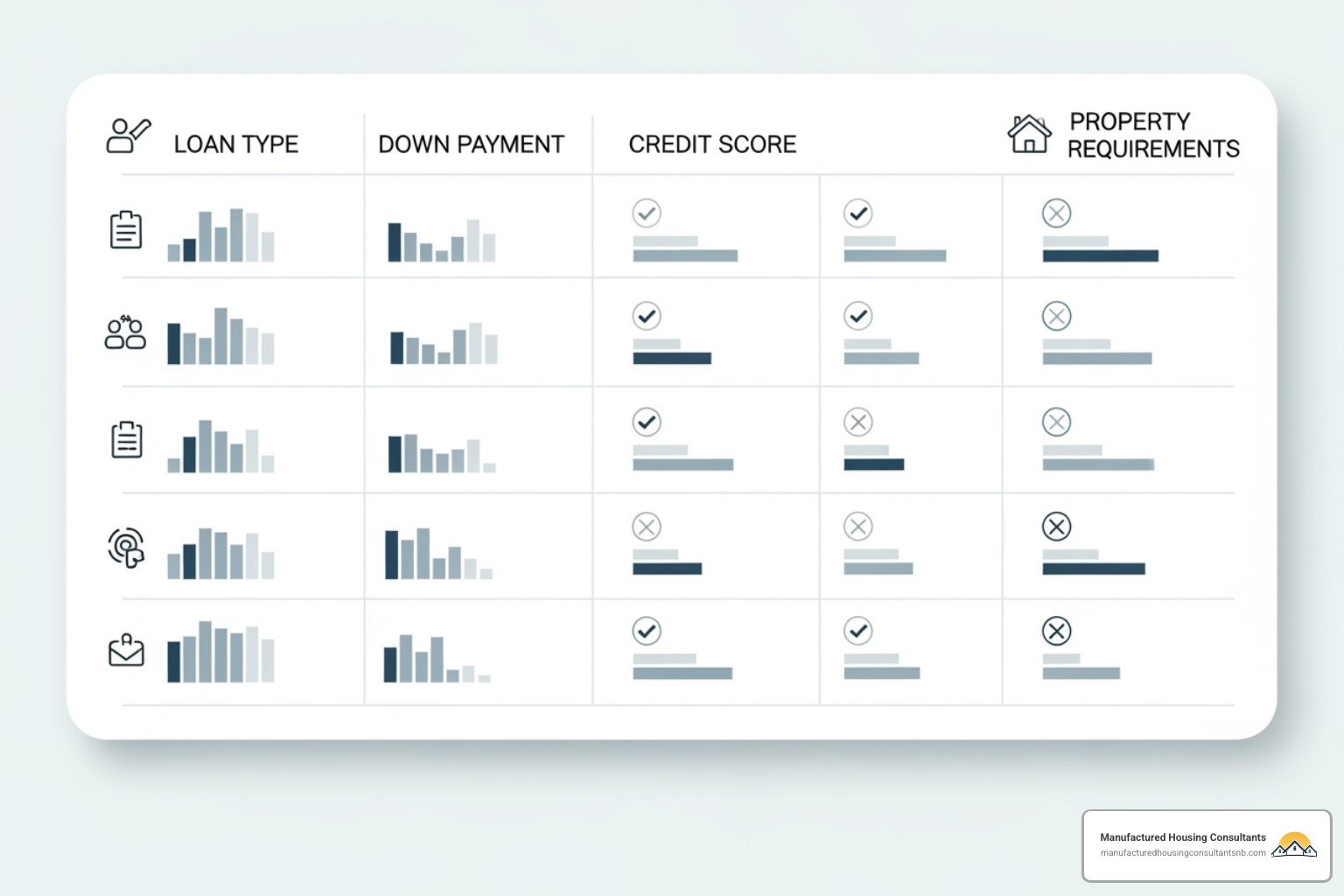
Task: Click the people row's property requirements X mark
Action: [1057, 316]
